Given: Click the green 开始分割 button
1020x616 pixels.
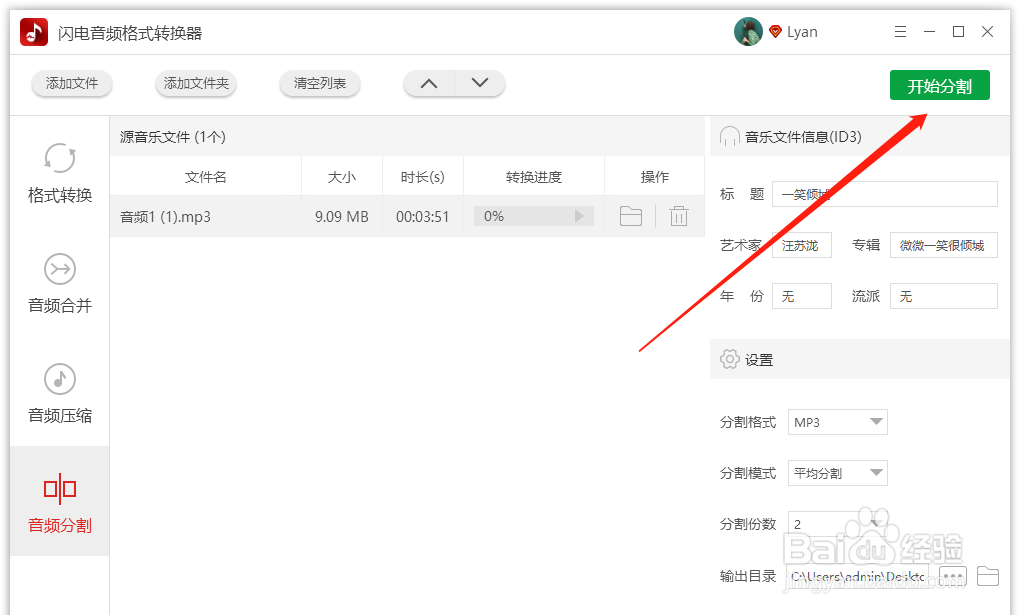Looking at the screenshot, I should (x=939, y=85).
